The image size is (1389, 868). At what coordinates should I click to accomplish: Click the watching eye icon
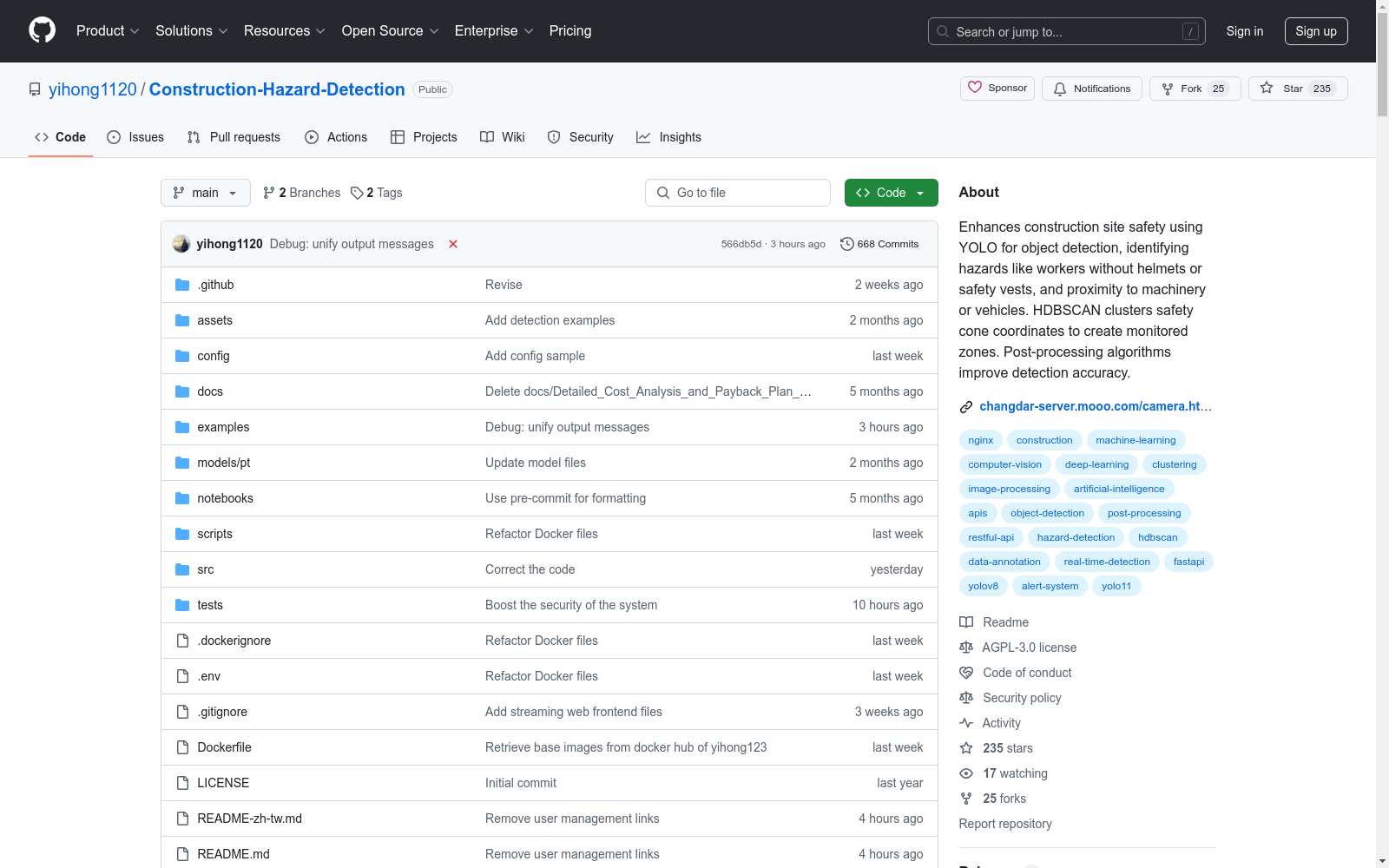(966, 773)
